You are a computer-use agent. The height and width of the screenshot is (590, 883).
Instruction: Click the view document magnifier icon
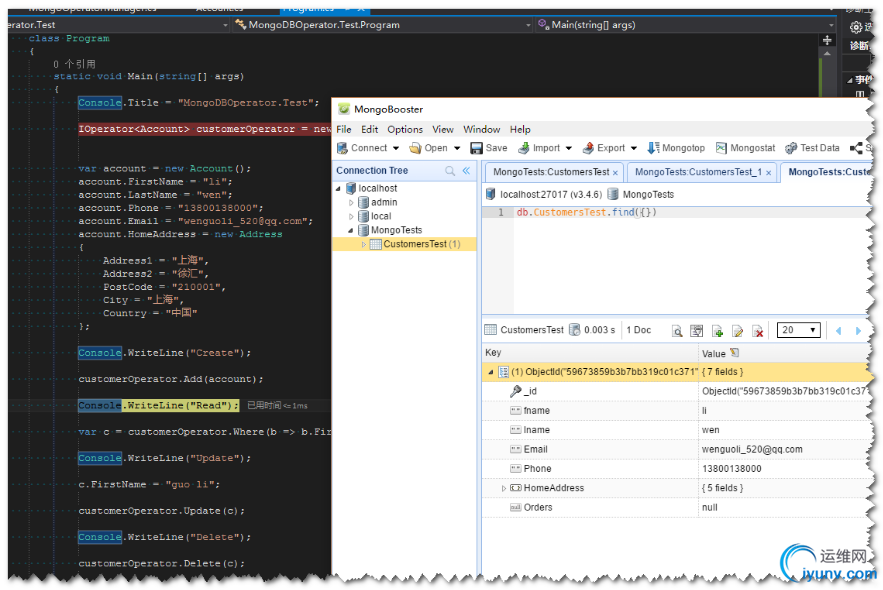pos(677,331)
